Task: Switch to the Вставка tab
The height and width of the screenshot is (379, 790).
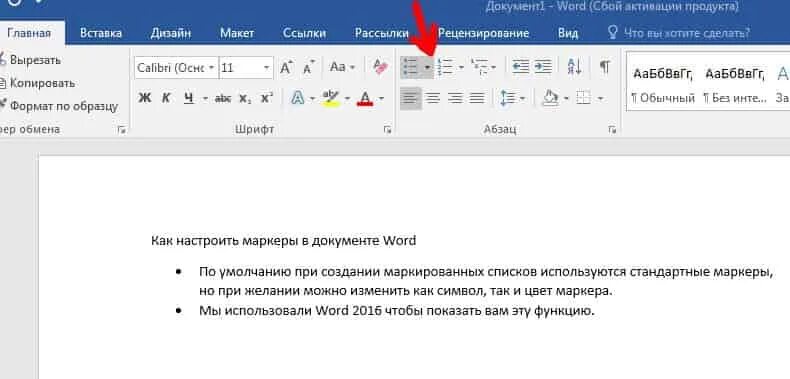Action: click(101, 33)
